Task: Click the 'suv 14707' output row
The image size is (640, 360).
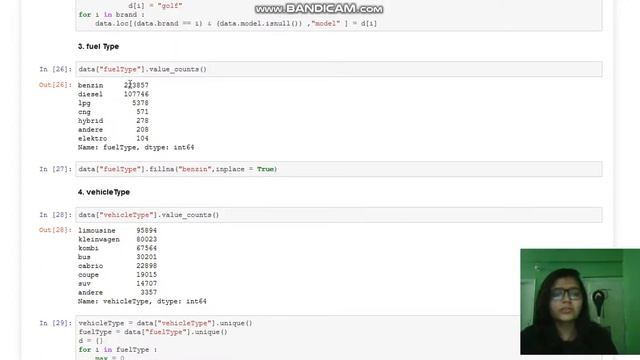Action: [x=117, y=284]
